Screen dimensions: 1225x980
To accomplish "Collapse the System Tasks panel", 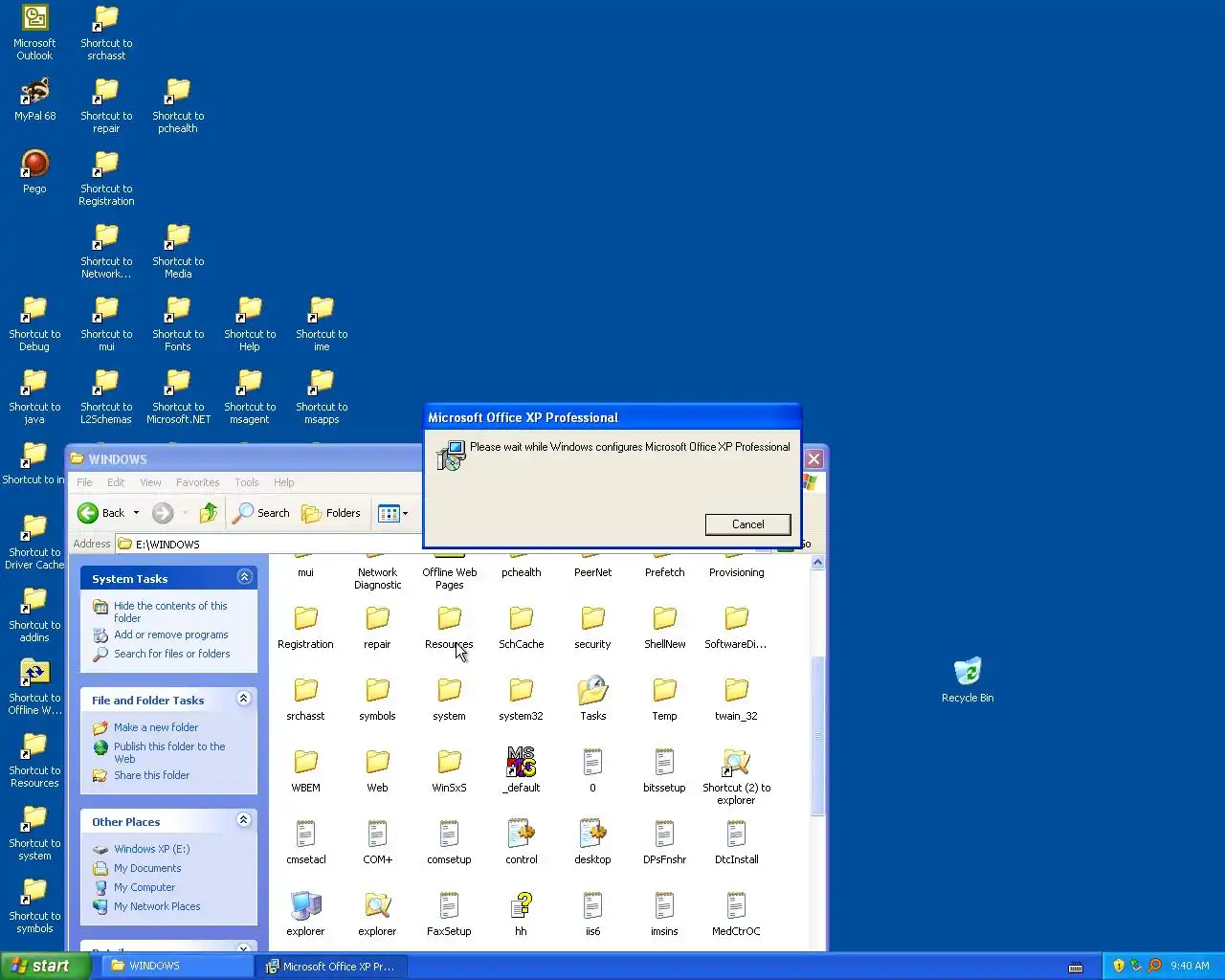I will 244,577.
